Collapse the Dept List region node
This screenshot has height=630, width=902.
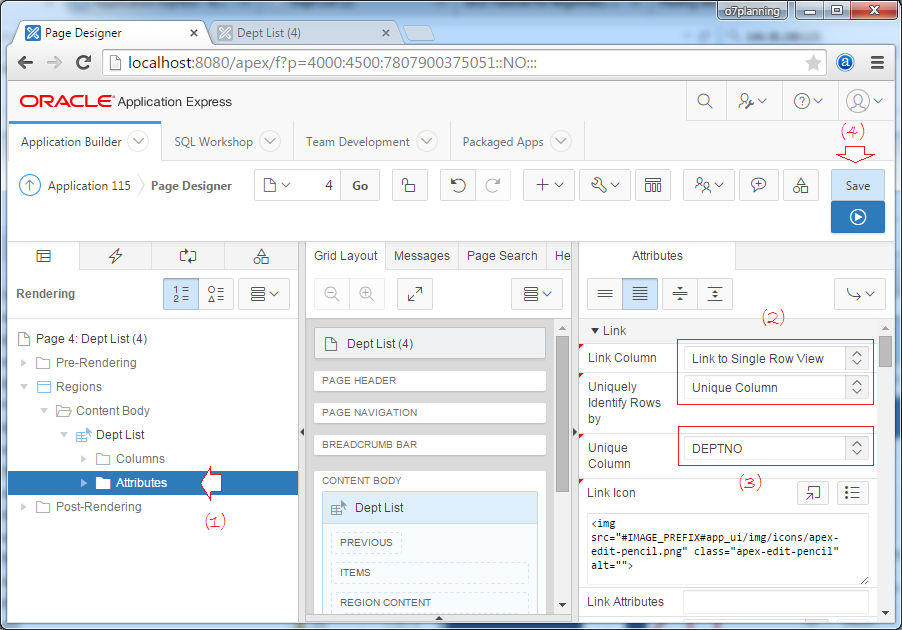tap(64, 435)
